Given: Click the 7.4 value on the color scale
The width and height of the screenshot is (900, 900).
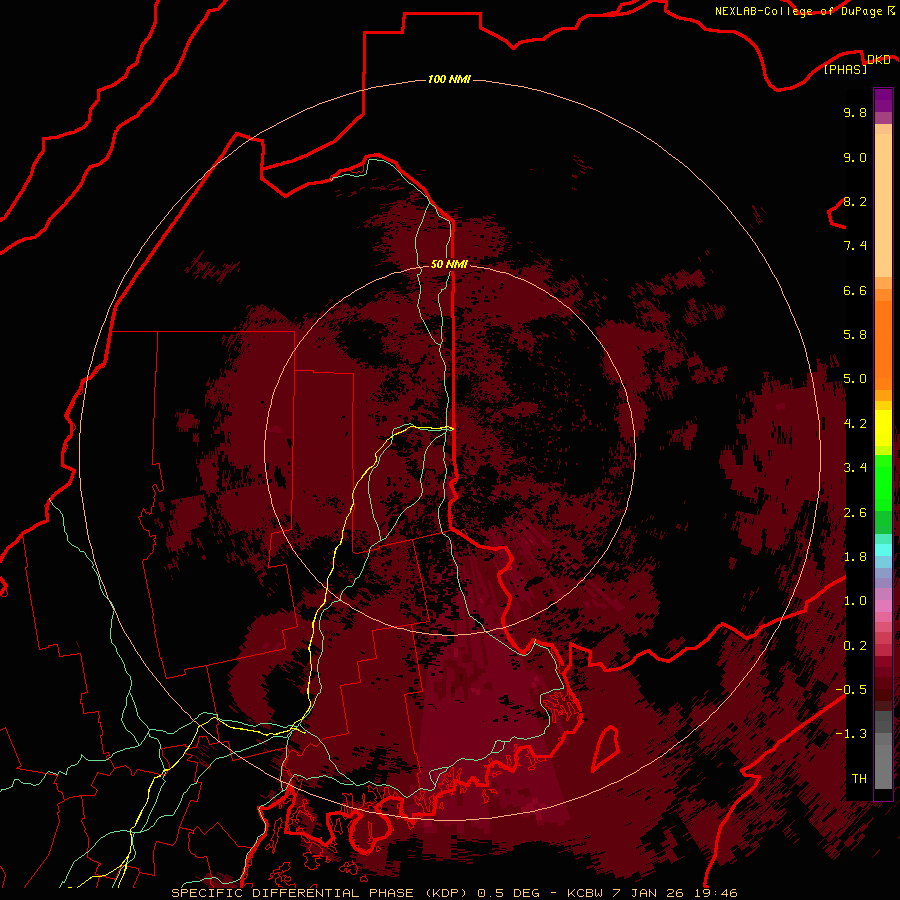Looking at the screenshot, I should [x=855, y=246].
